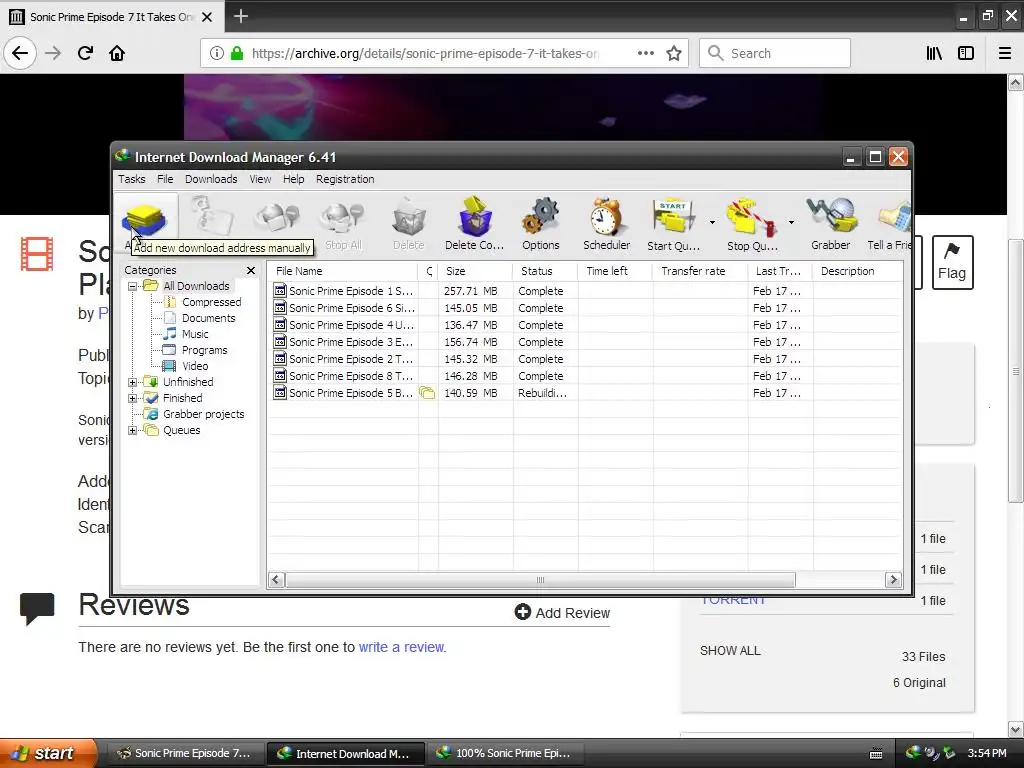This screenshot has width=1024, height=768.
Task: Click the Delete toolbar icon
Action: click(409, 224)
